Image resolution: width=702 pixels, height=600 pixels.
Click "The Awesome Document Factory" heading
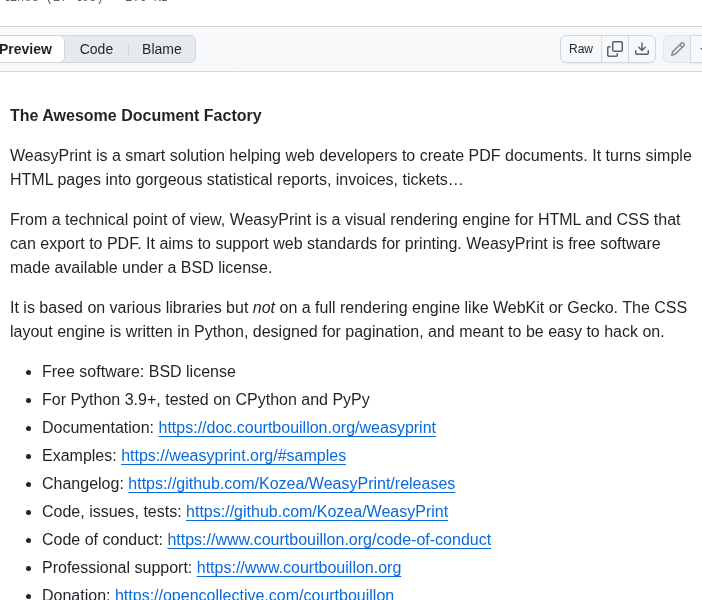point(136,115)
